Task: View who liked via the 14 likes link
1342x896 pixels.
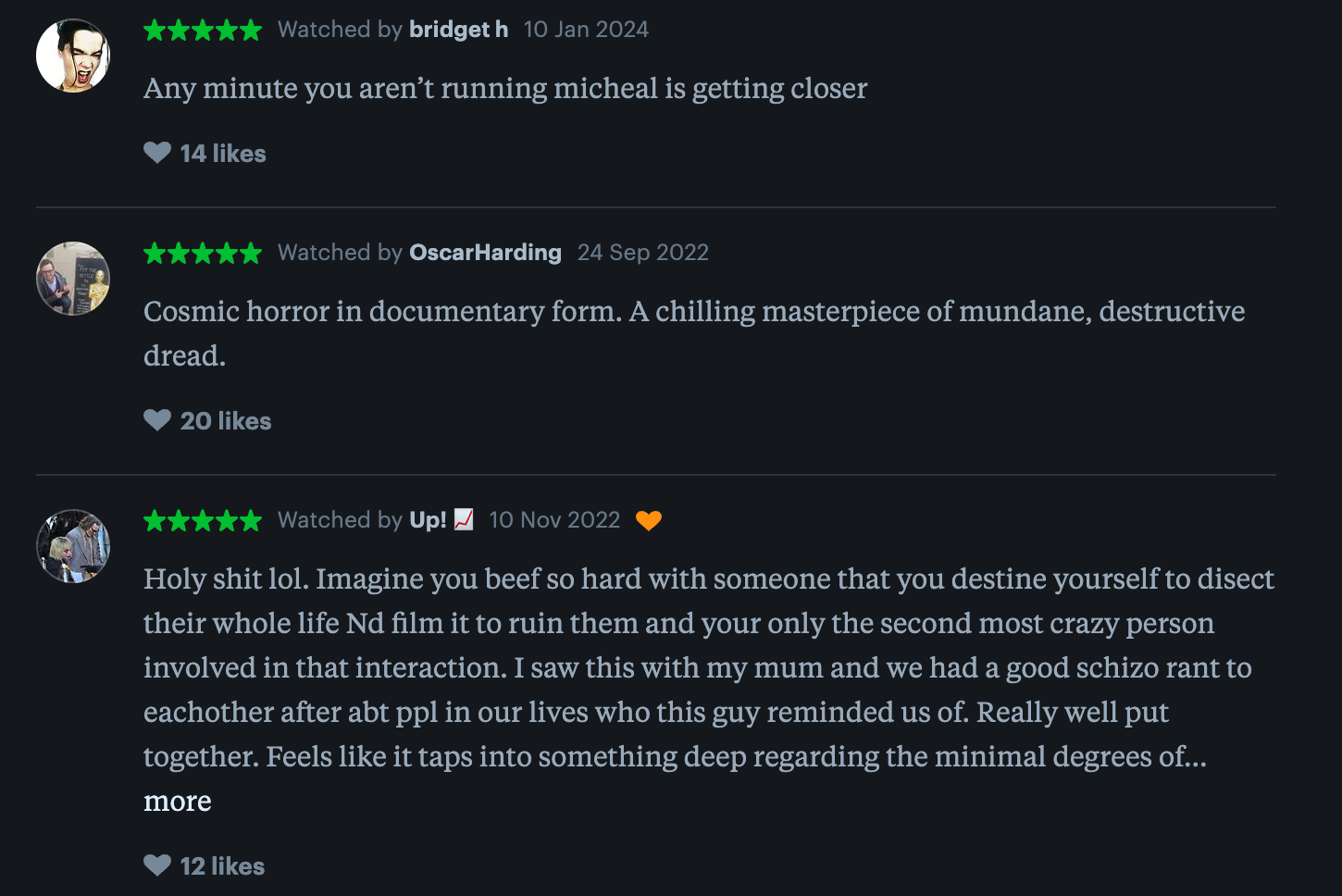Action: [222, 153]
